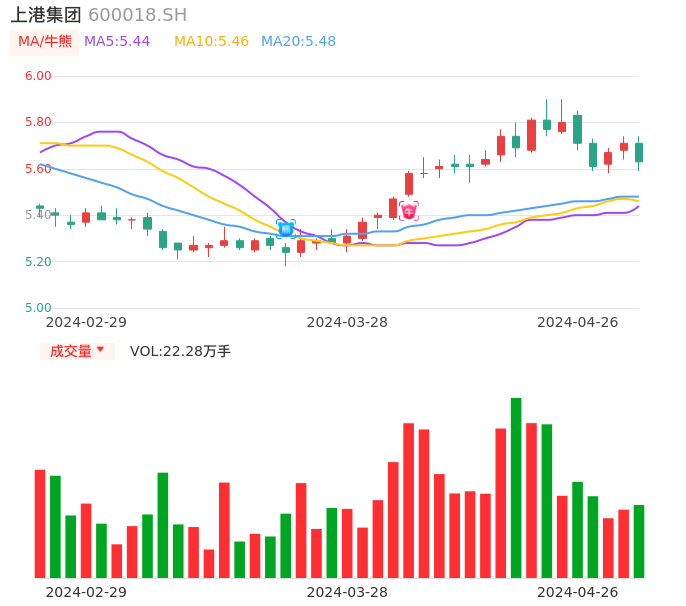Click 2024-03-28 date under price chart

tap(347, 322)
